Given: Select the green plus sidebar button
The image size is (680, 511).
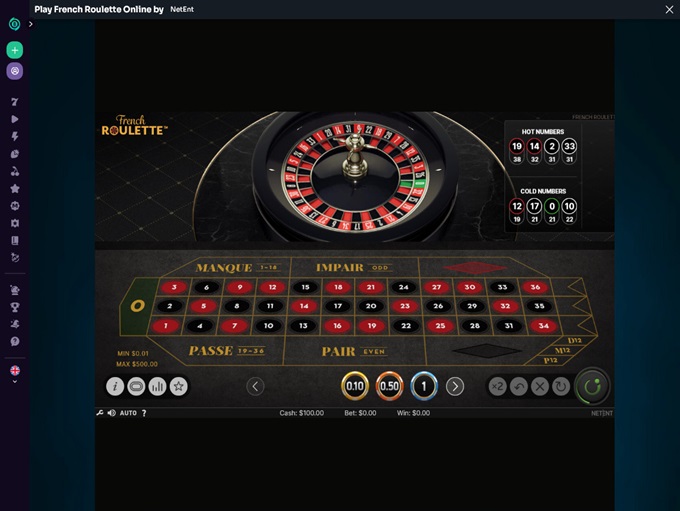Looking at the screenshot, I should tap(15, 50).
